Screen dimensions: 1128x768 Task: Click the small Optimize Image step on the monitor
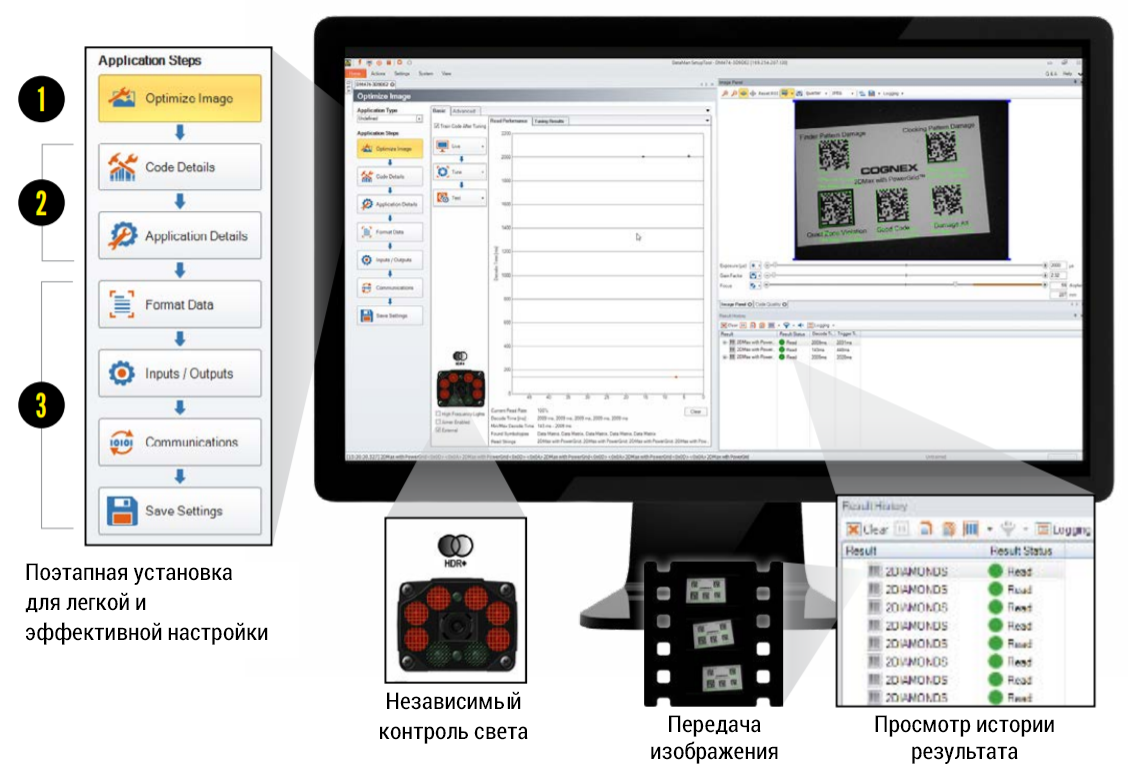390,148
